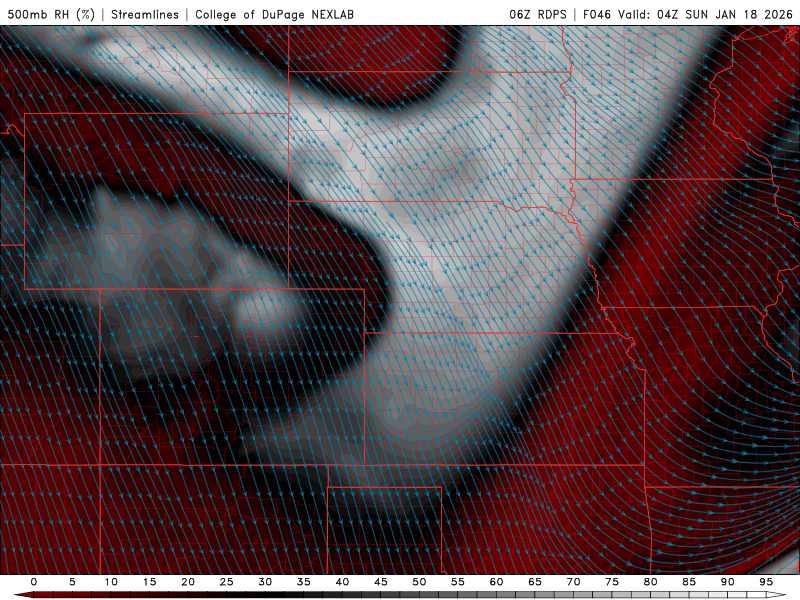Click the "40" value on the color scale
The width and height of the screenshot is (800, 600).
click(x=342, y=582)
